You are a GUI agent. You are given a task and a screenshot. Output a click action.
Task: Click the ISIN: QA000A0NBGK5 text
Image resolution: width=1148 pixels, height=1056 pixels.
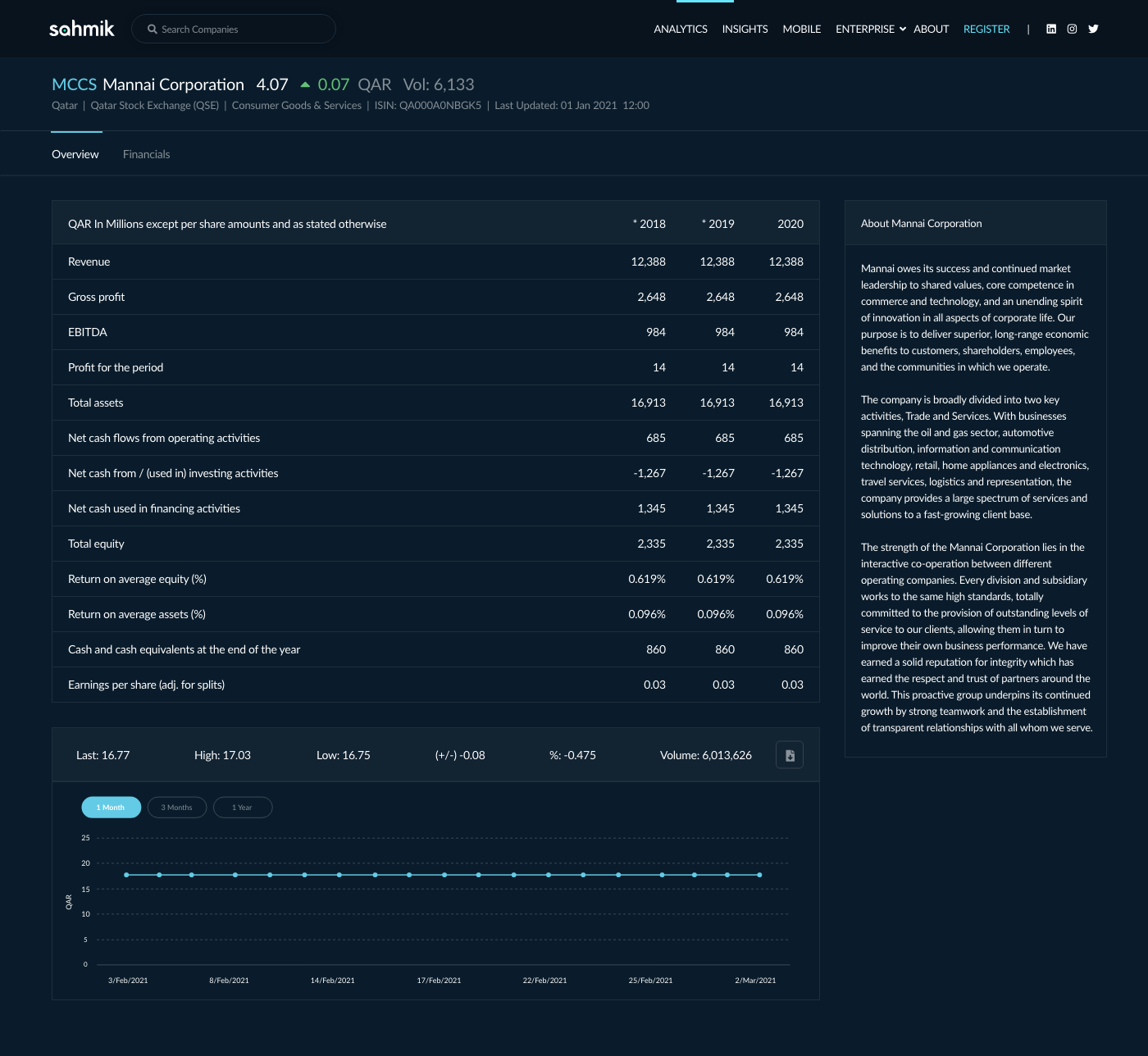point(428,105)
